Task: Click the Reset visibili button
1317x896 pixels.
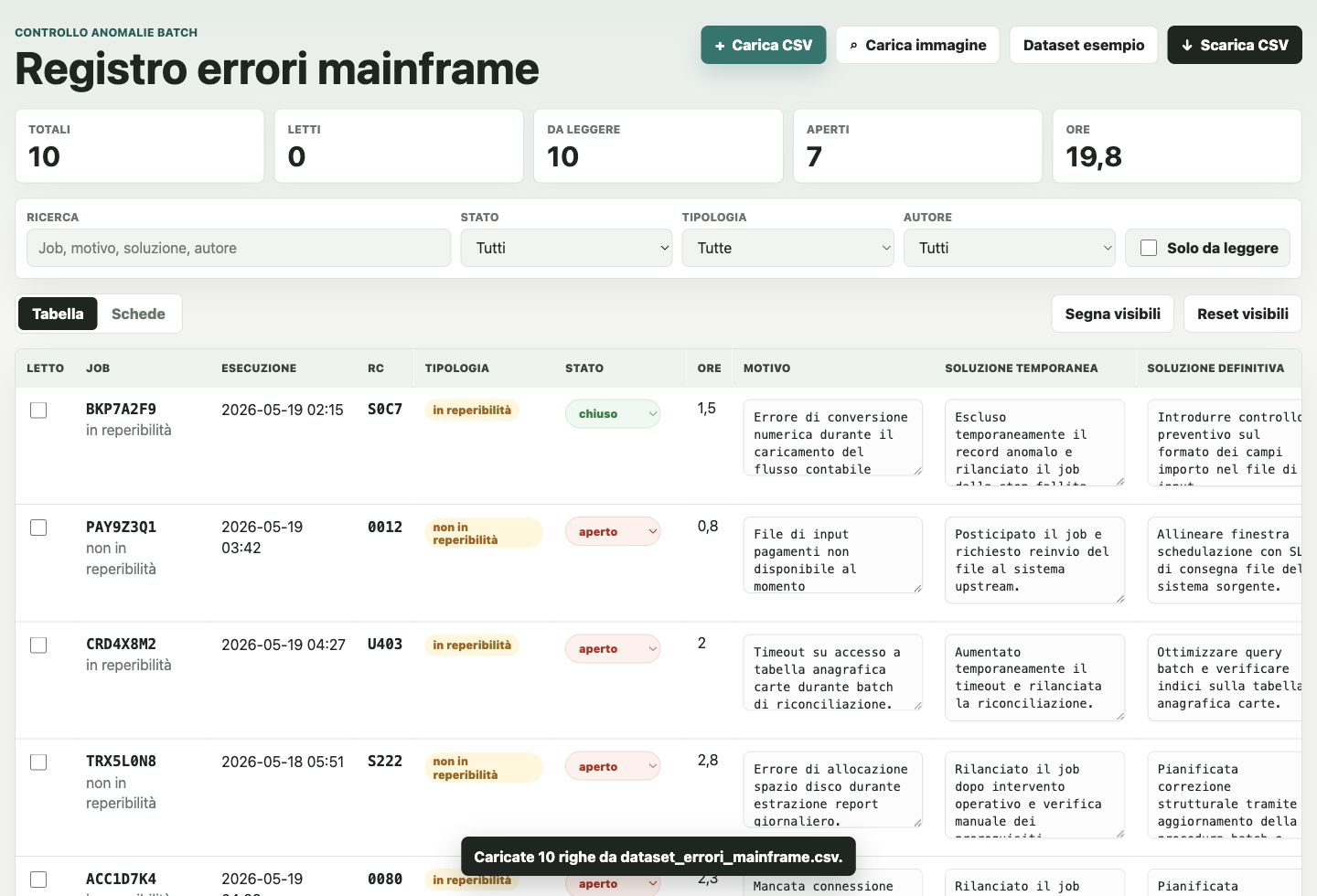Action: (1243, 314)
